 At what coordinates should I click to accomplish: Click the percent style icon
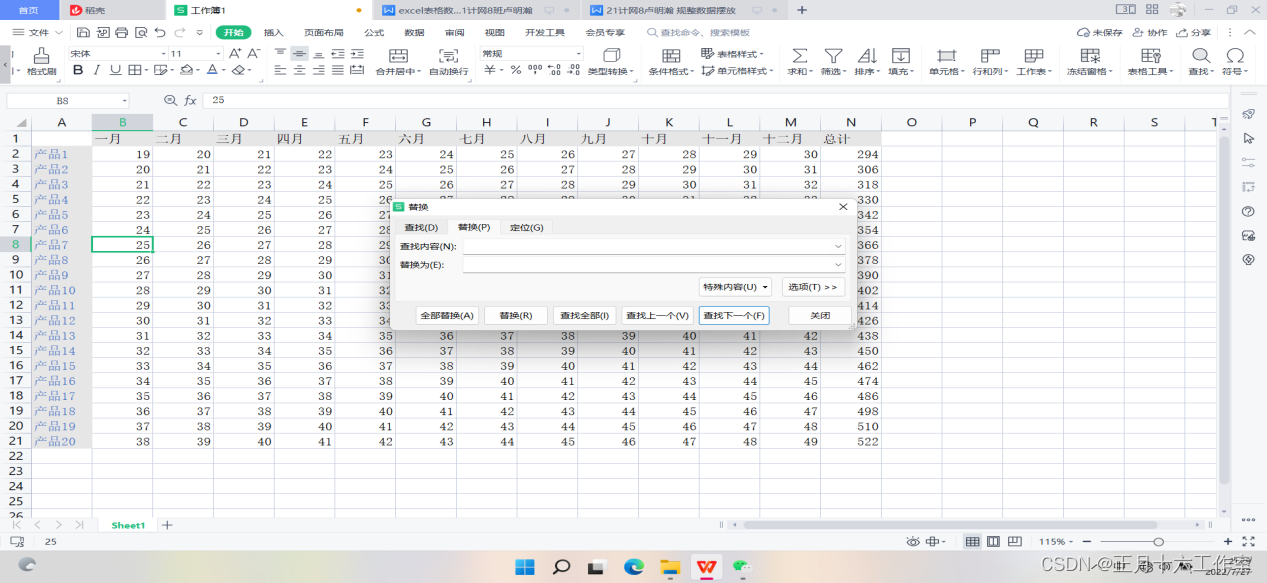click(x=515, y=70)
